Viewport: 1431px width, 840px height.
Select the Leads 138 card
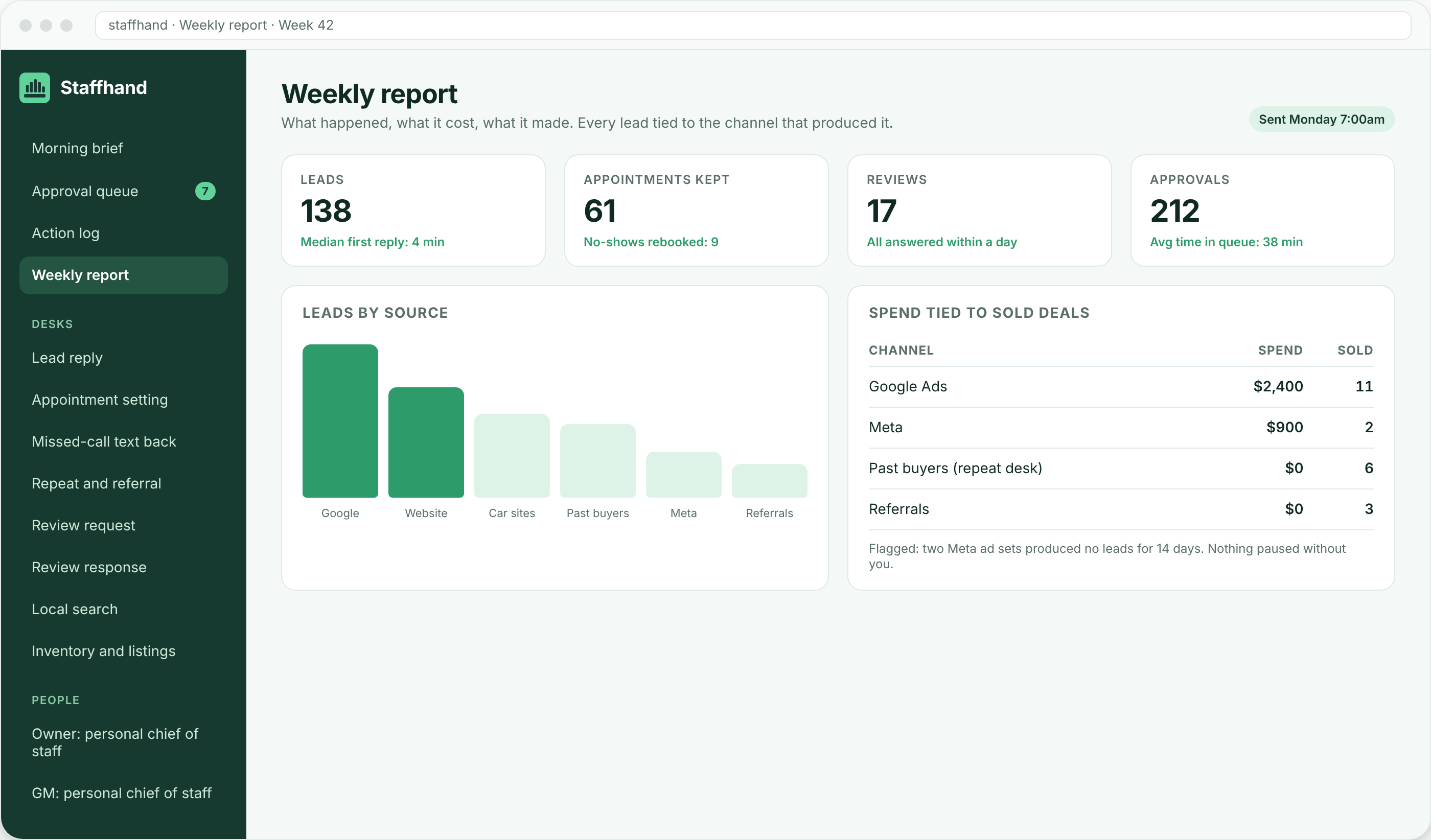click(x=413, y=211)
